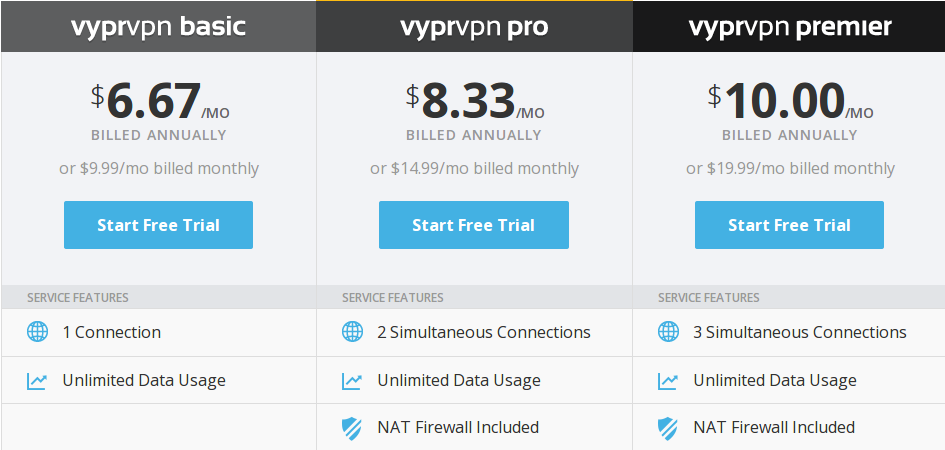Click the shield icon in Premier NAT Firewall

[668, 428]
